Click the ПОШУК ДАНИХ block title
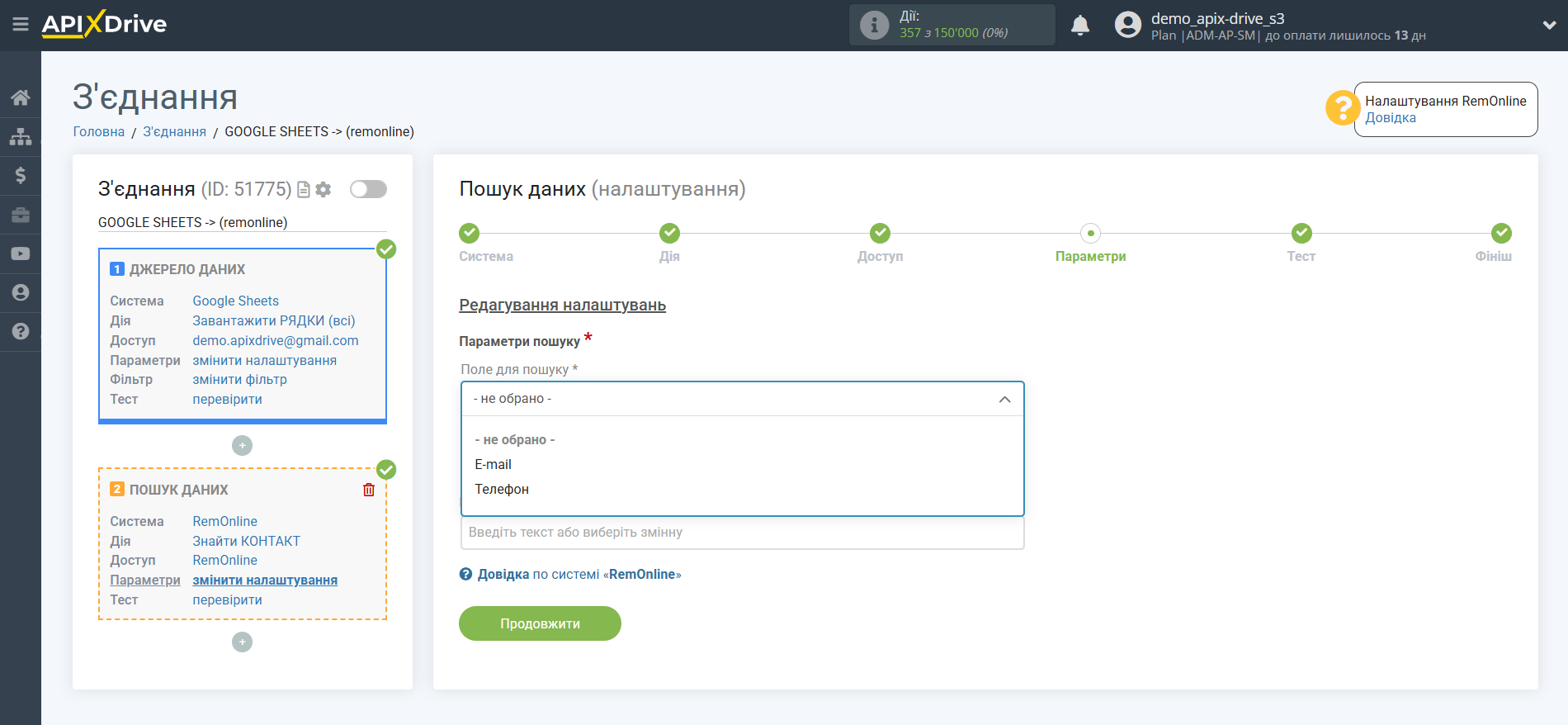The width and height of the screenshot is (1568, 725). (x=179, y=490)
